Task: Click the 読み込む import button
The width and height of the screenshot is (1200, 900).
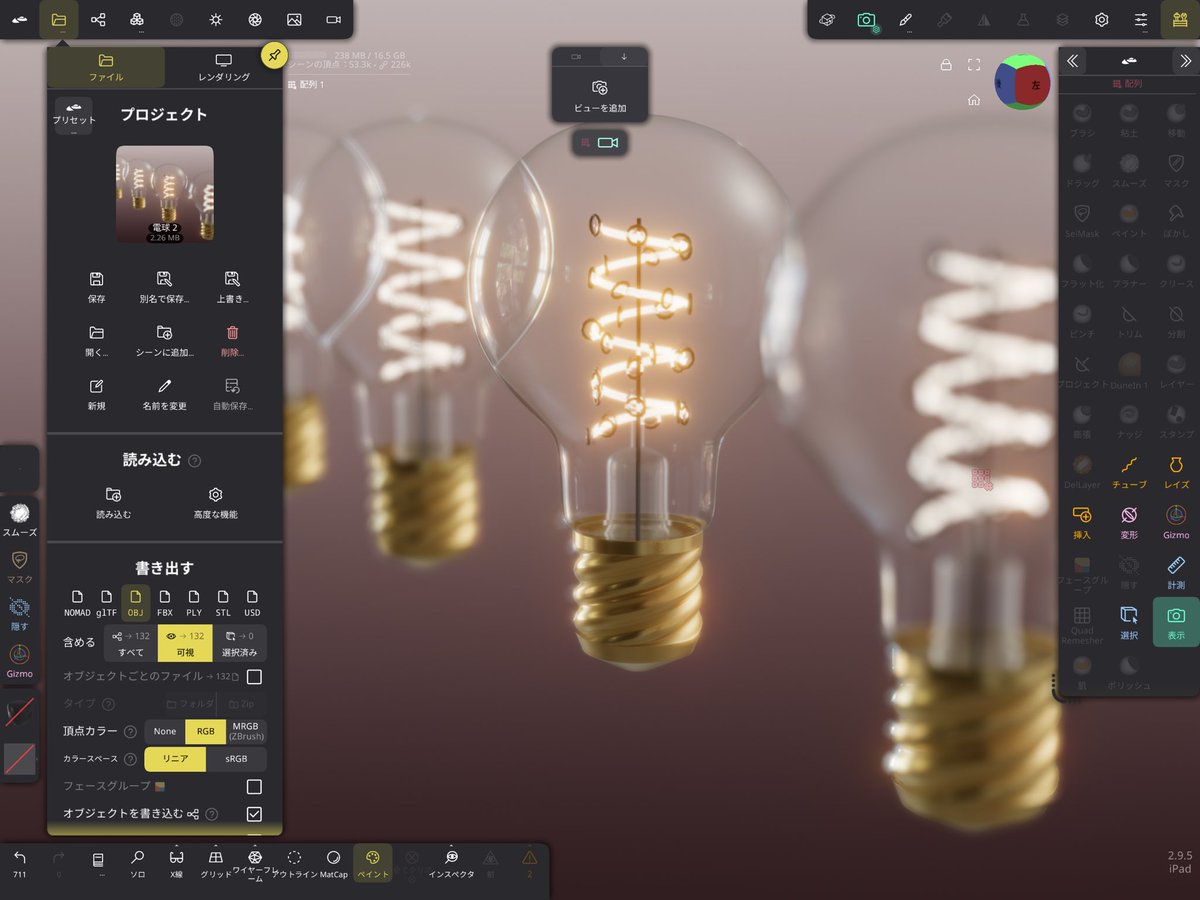Action: (x=113, y=503)
